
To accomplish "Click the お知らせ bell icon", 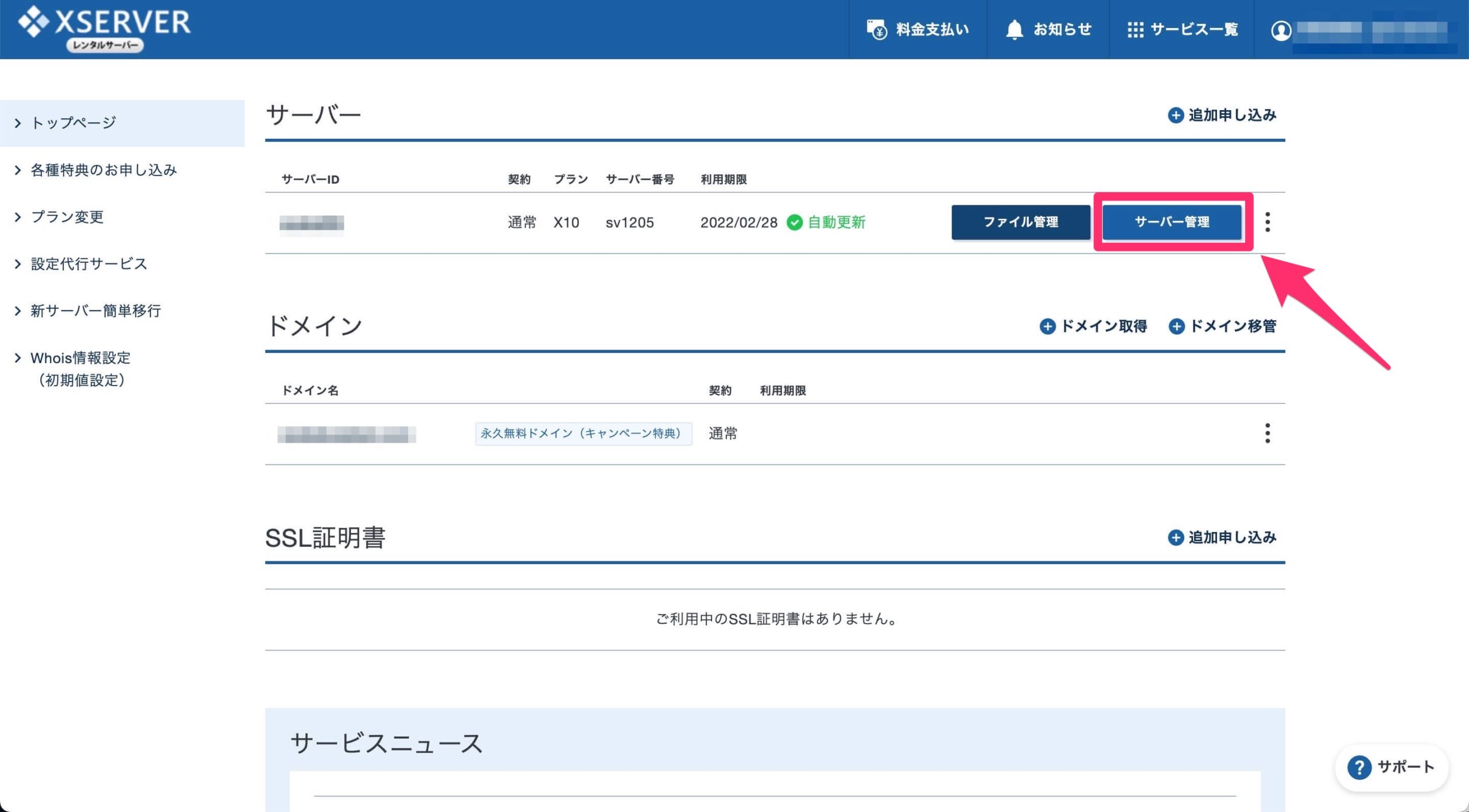I will click(x=1015, y=29).
